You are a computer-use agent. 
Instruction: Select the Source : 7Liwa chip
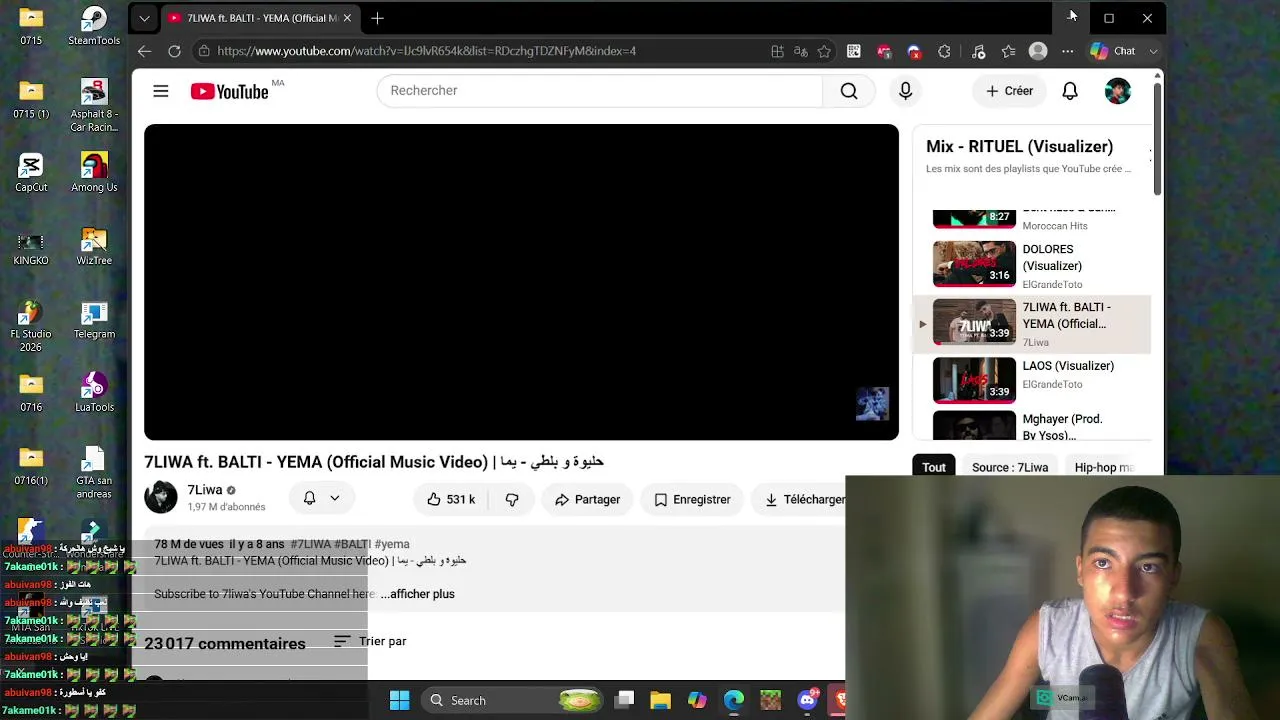pyautogui.click(x=1010, y=467)
